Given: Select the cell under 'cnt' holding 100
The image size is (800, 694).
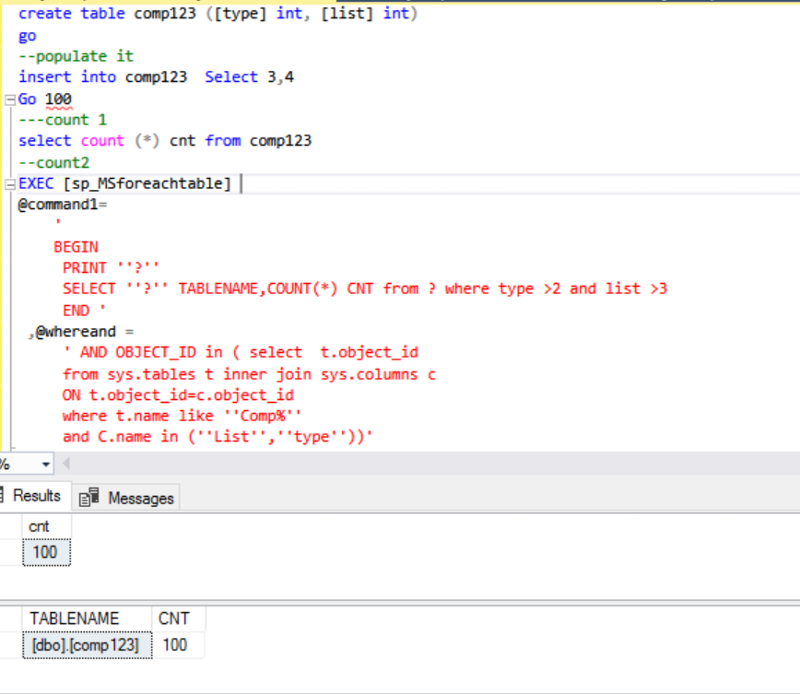Looking at the screenshot, I should tap(46, 552).
